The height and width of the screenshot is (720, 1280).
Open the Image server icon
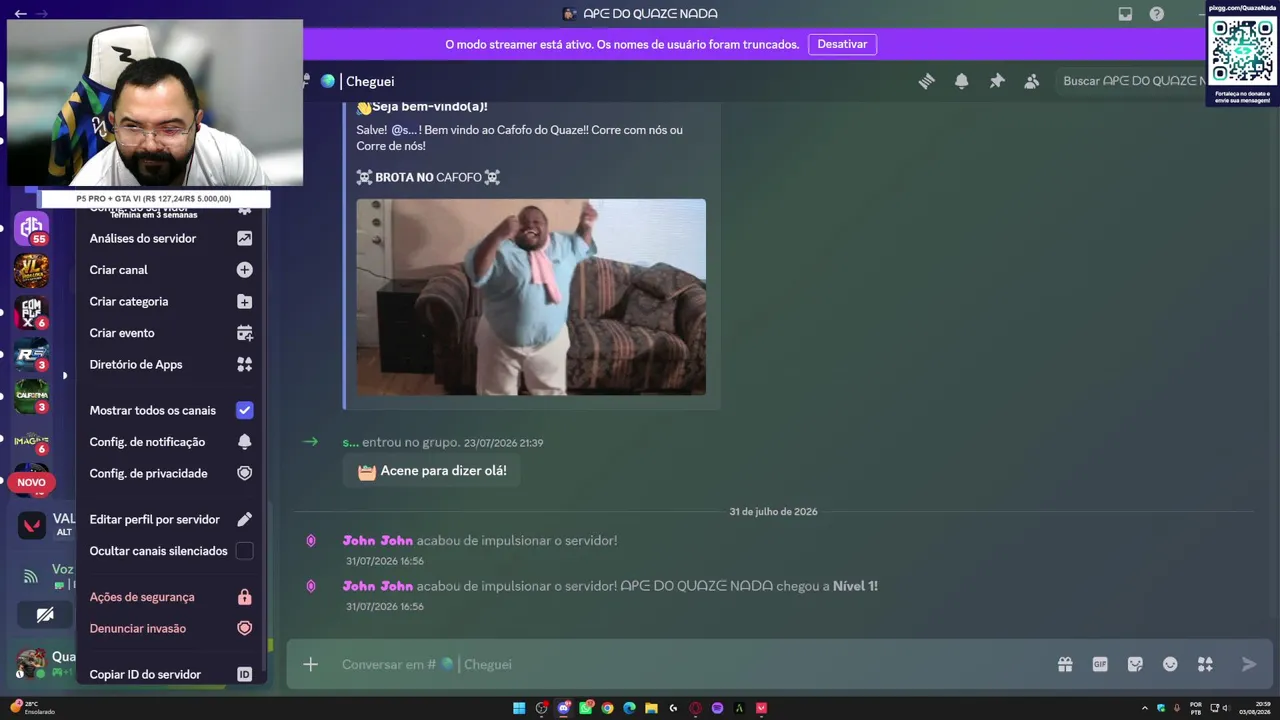tap(31, 440)
